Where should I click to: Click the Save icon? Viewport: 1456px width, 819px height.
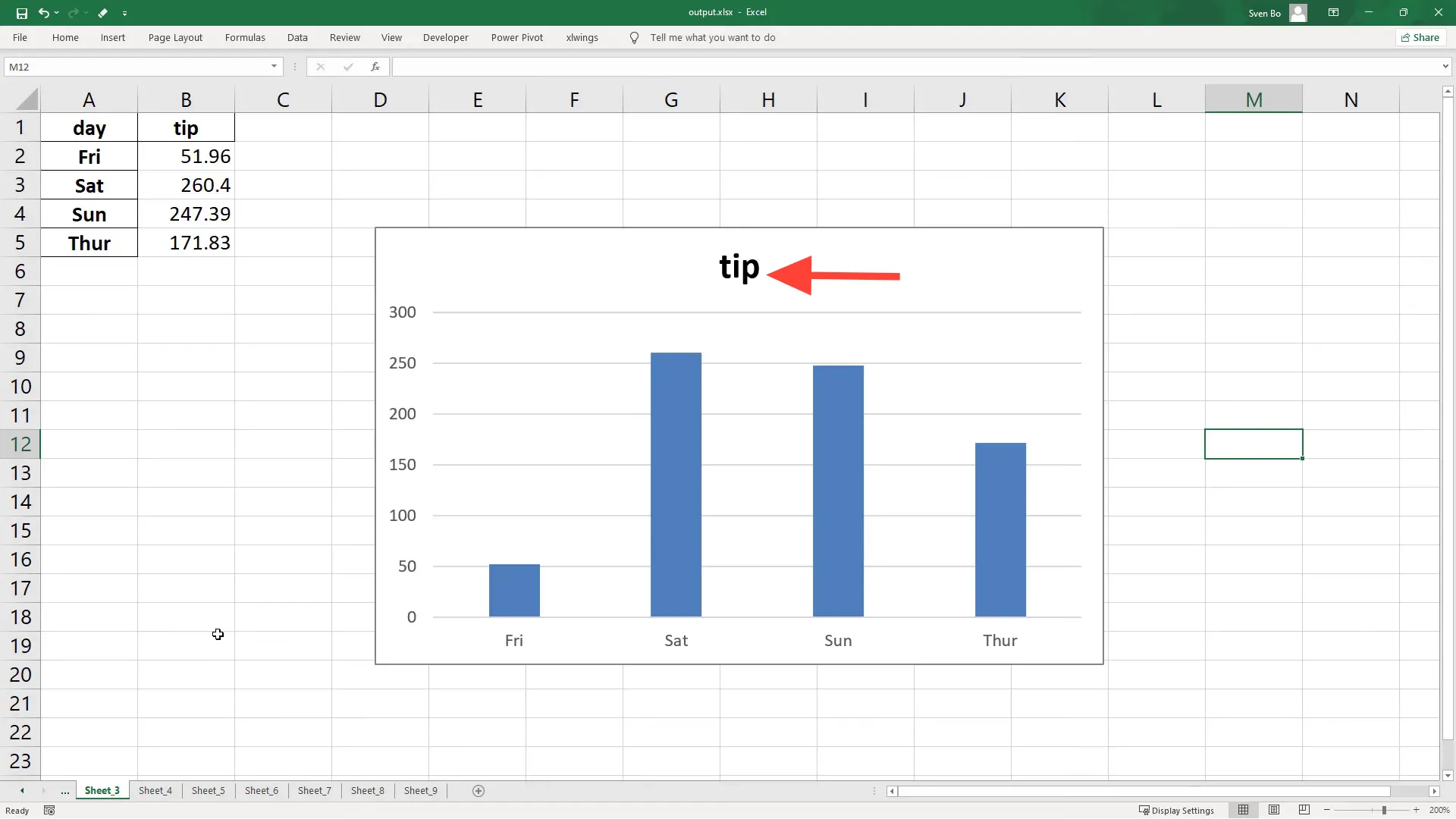click(21, 13)
